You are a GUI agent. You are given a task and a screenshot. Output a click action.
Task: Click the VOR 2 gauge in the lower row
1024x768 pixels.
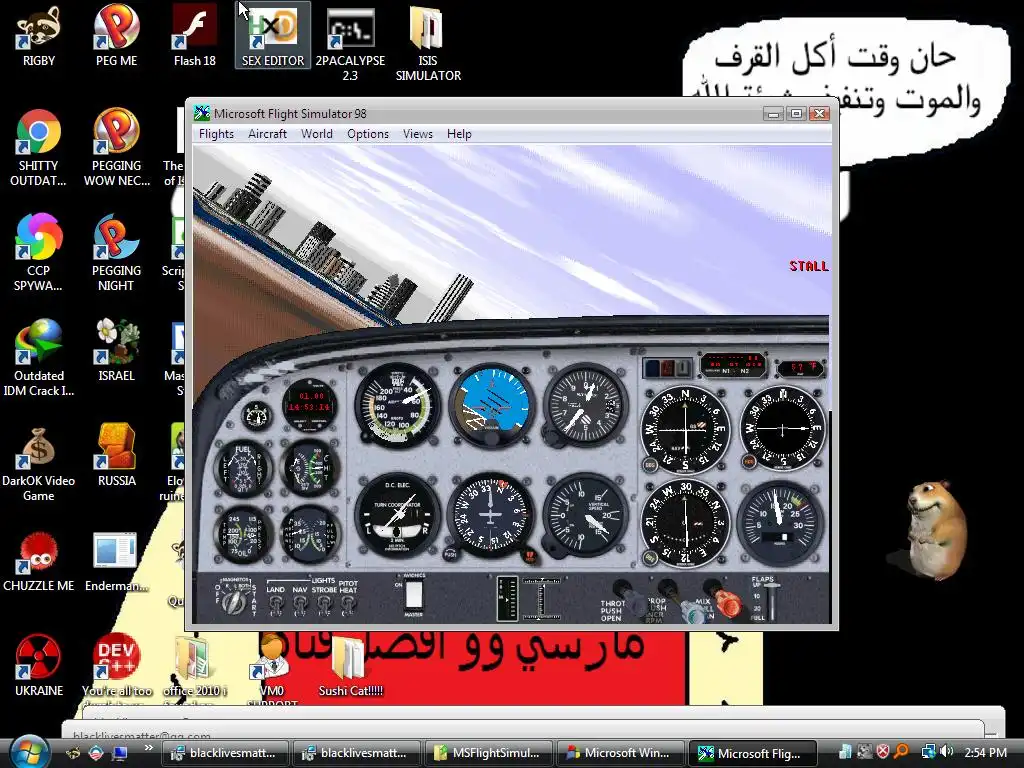pyautogui.click(x=686, y=524)
